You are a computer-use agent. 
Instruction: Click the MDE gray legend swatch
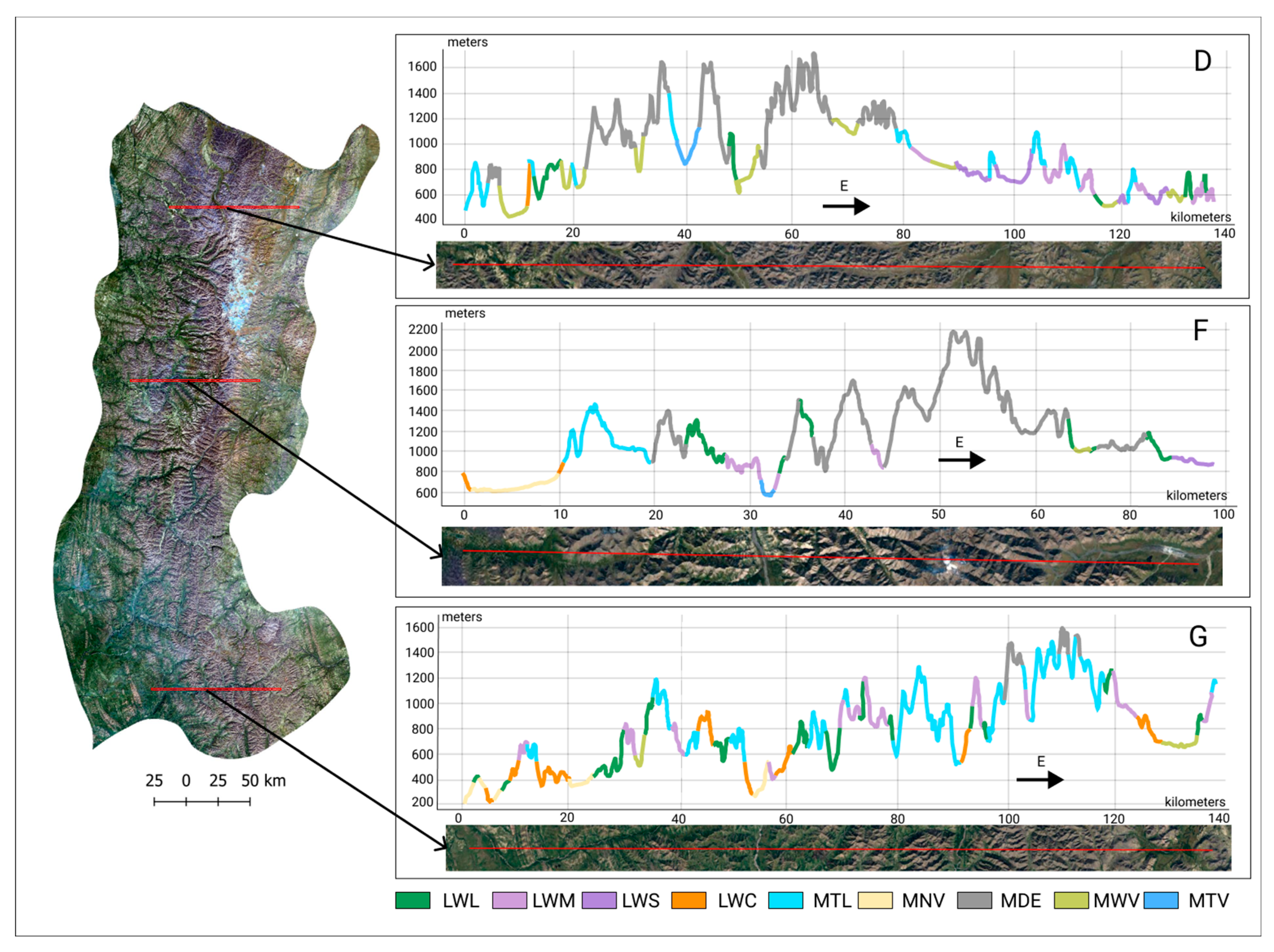(x=975, y=900)
